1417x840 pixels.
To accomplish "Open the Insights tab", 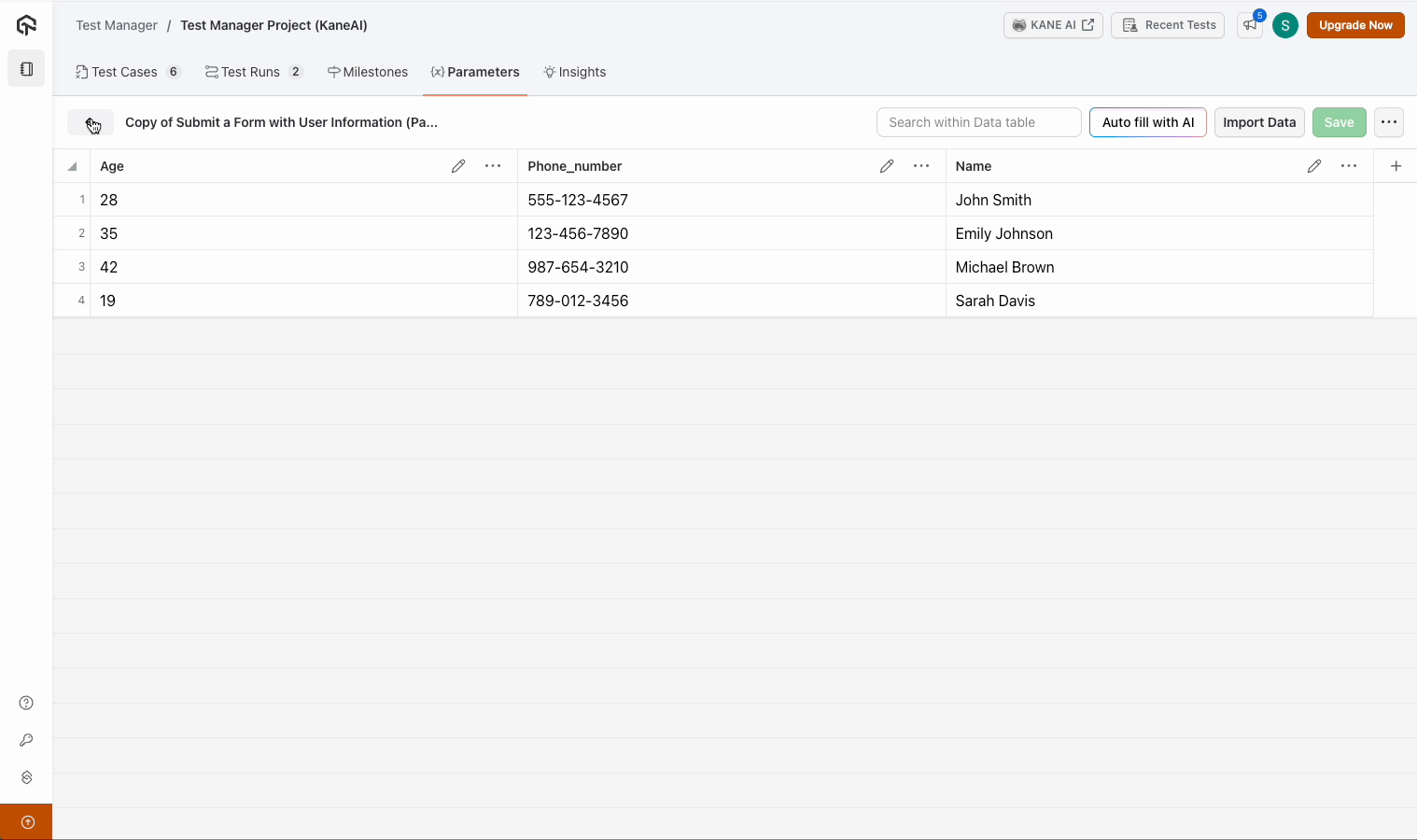I will 575,72.
